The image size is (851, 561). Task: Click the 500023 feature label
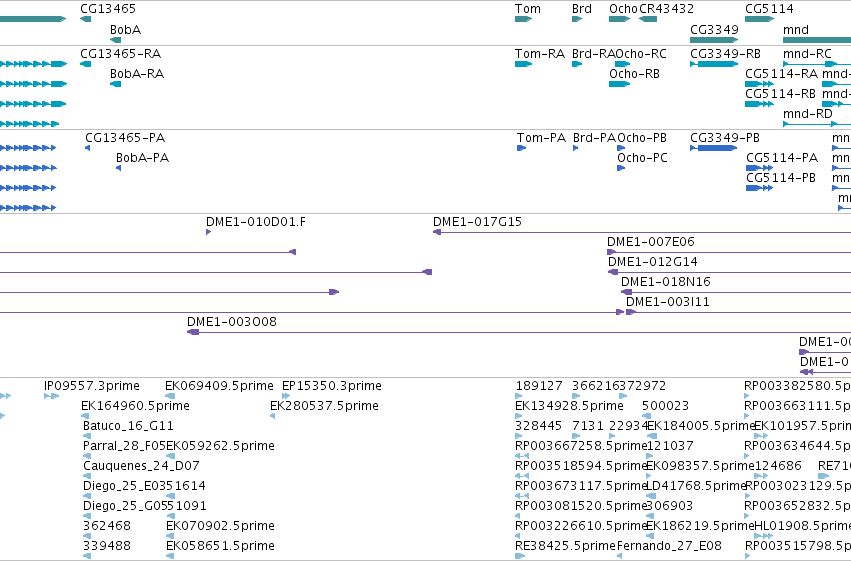coord(665,406)
